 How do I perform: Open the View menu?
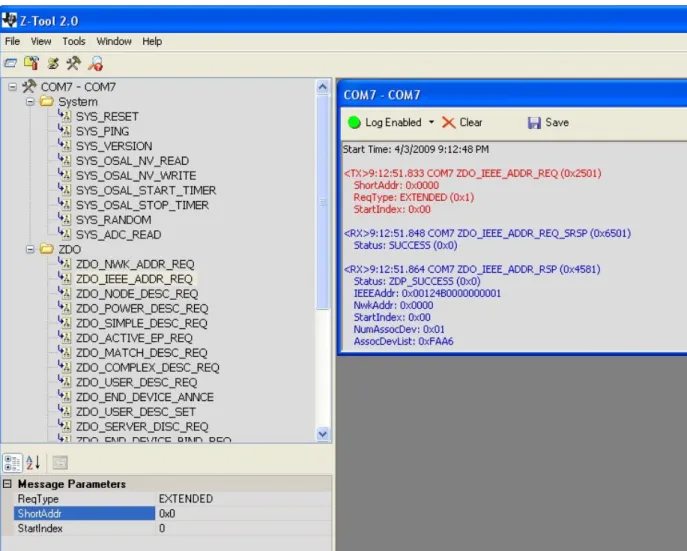click(41, 41)
